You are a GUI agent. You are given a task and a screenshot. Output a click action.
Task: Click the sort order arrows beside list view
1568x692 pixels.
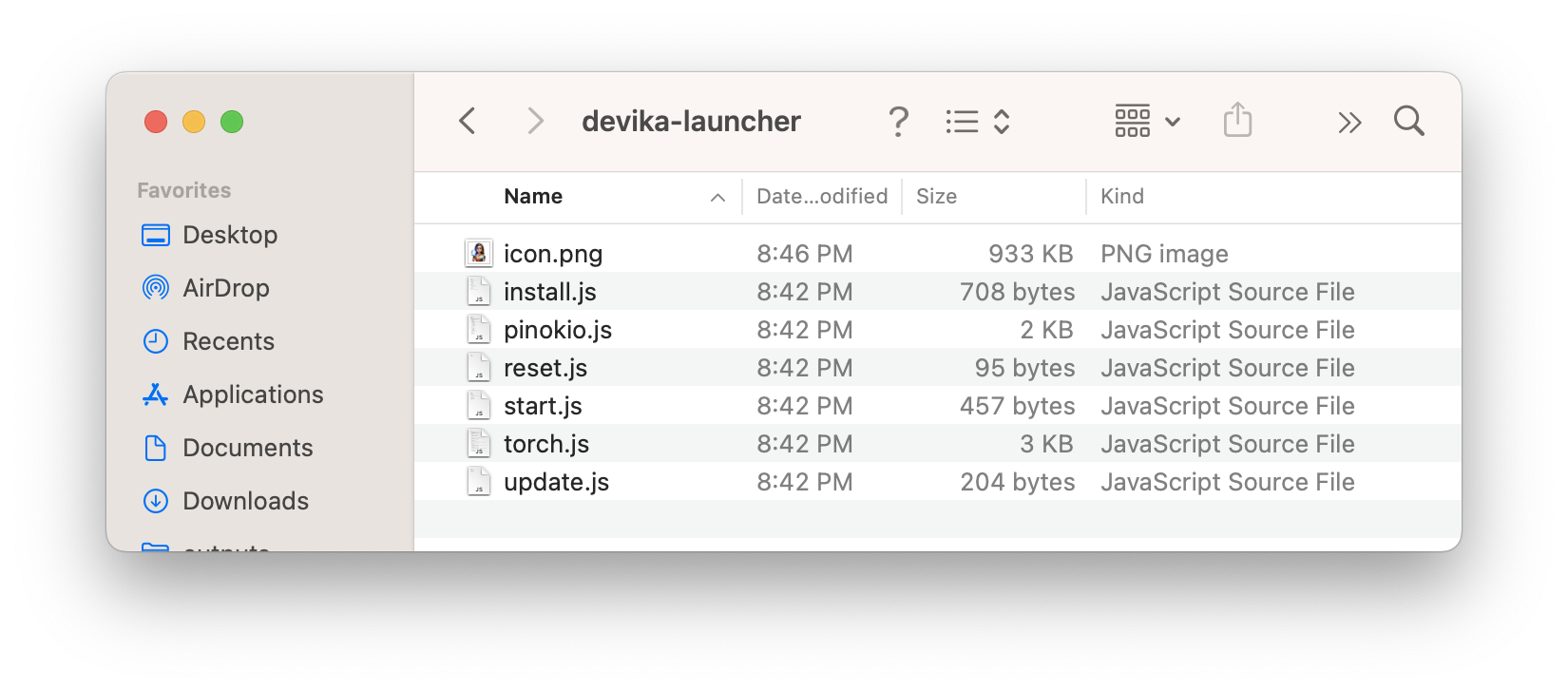(1002, 121)
